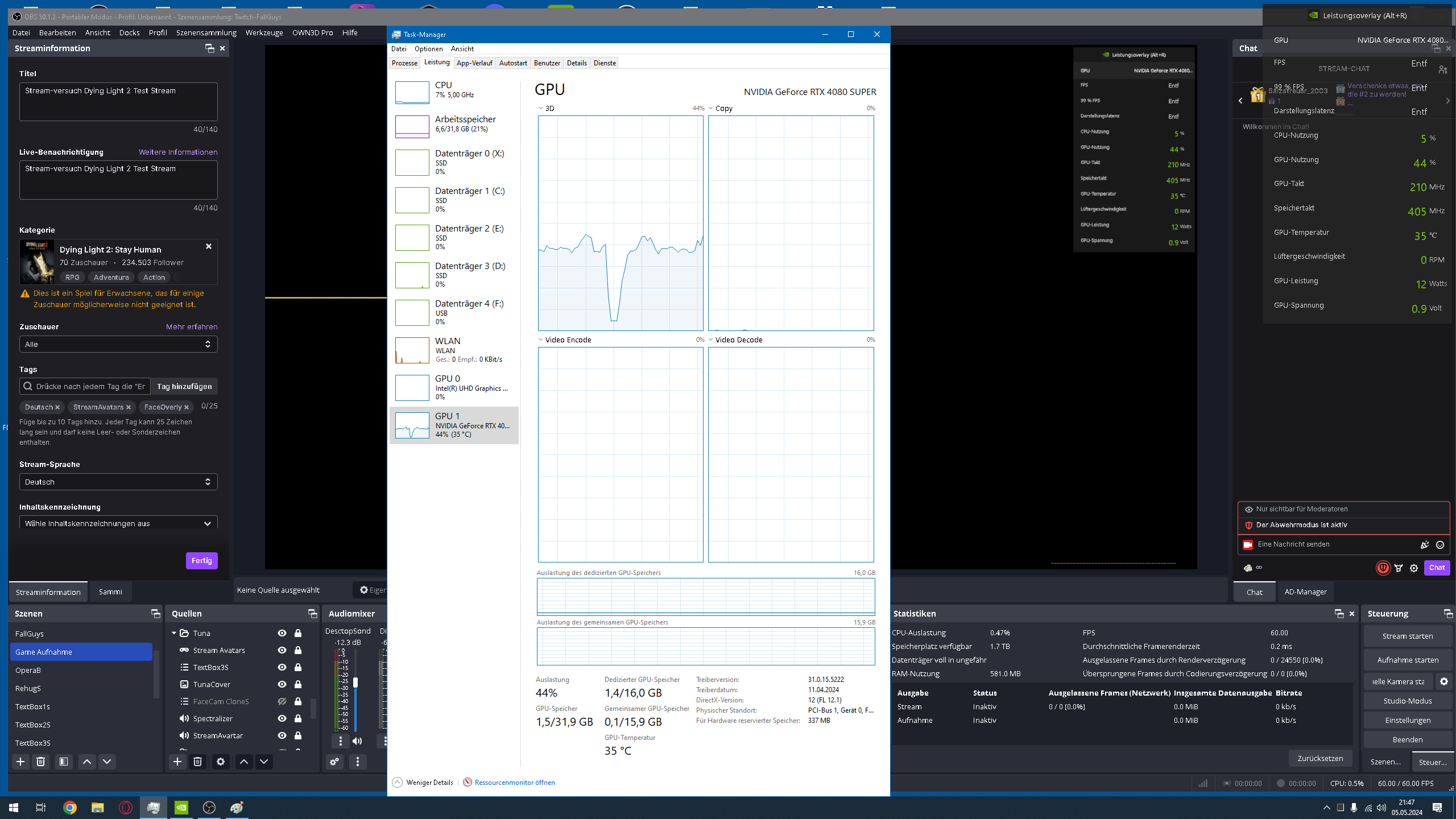Toggle mute on DesktopSond audio source
The image size is (1456, 819).
point(357,741)
